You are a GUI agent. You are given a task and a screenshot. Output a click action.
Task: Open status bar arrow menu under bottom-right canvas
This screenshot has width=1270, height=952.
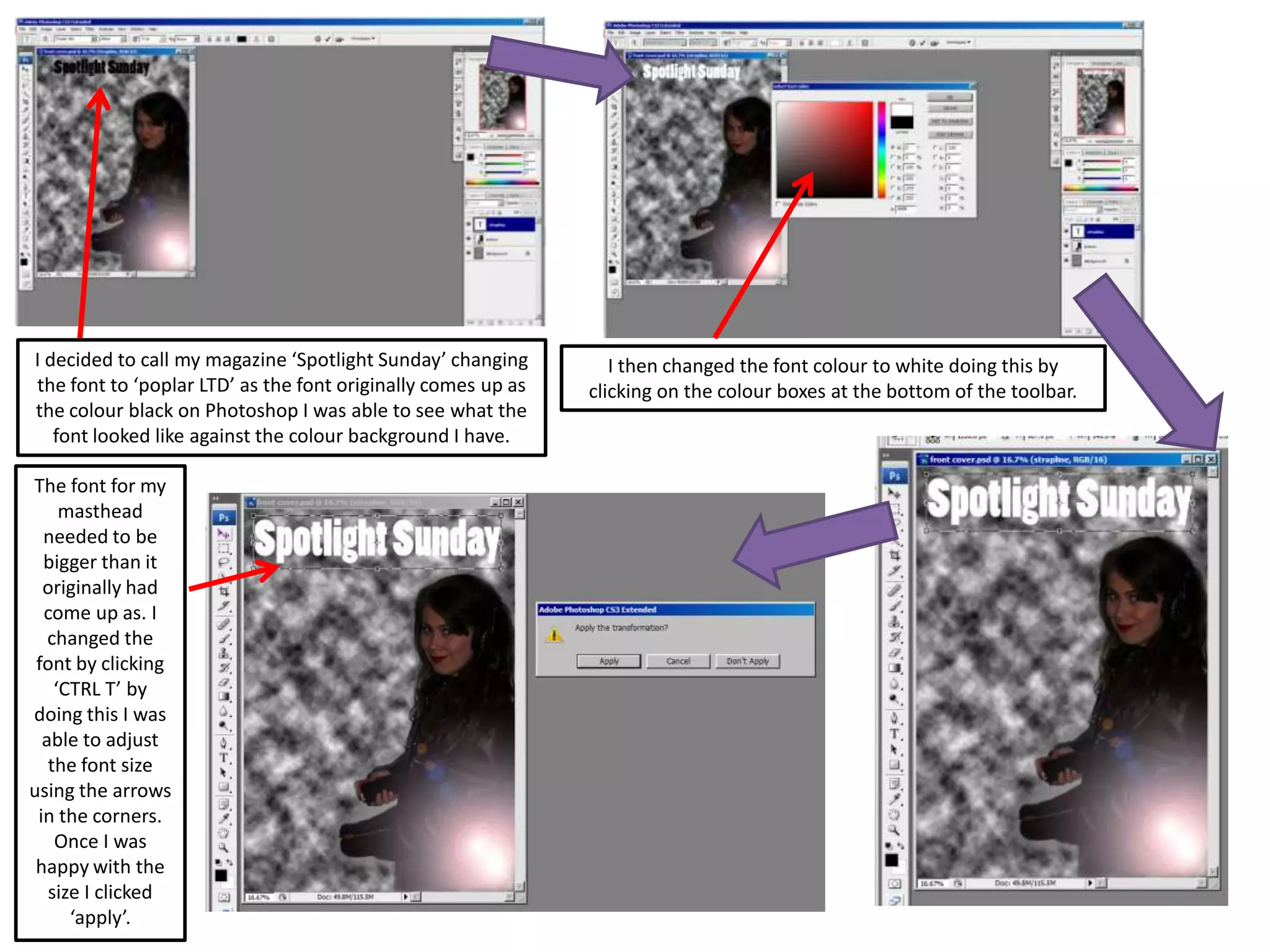coord(1090,883)
